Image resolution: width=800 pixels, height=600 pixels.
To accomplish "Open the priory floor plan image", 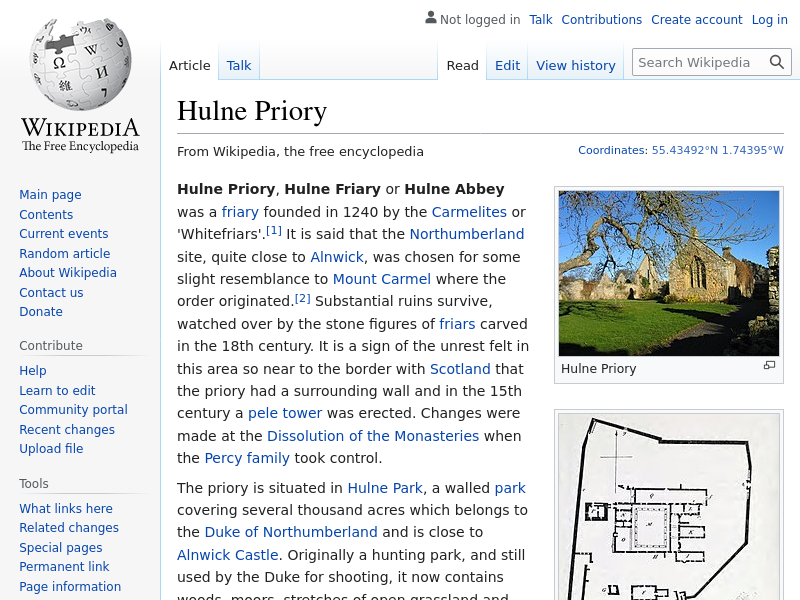I will 668,510.
